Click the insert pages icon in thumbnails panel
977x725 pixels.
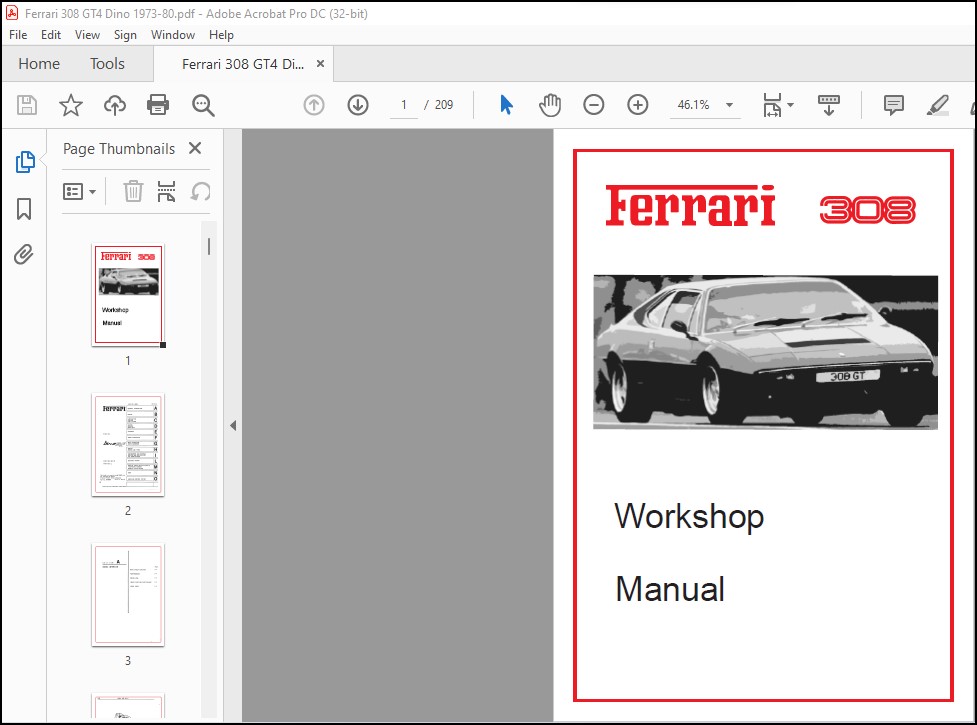166,191
